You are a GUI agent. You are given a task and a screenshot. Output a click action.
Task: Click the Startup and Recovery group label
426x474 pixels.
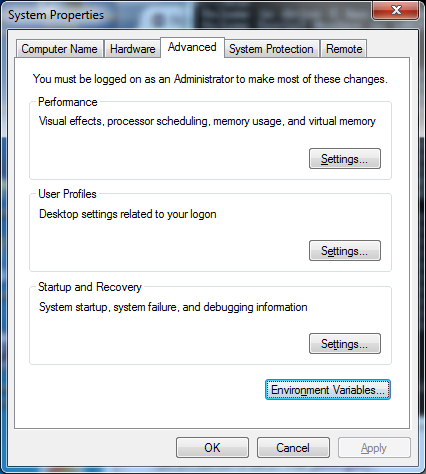(x=90, y=287)
